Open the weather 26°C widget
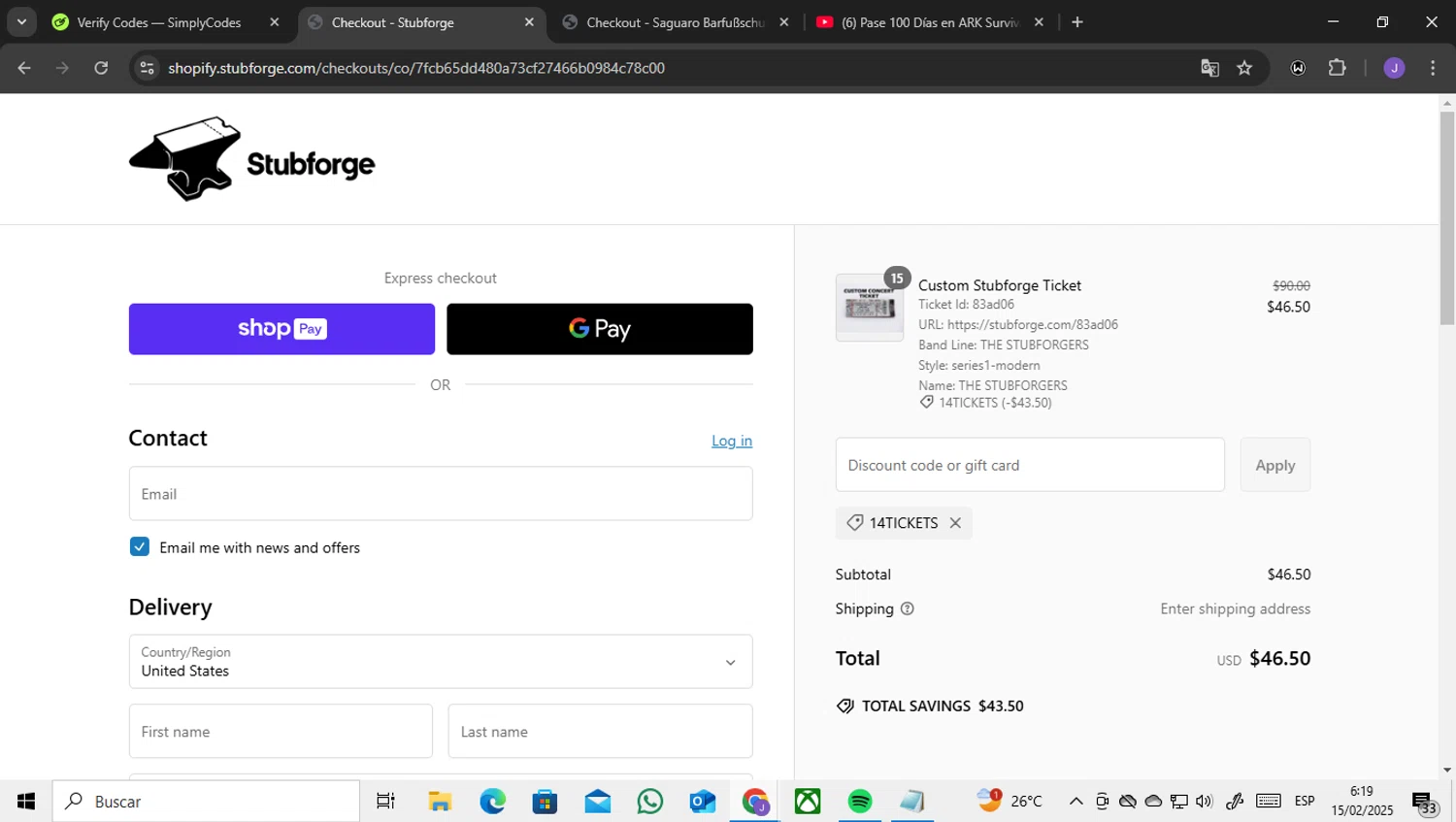Viewport: 1456px width, 822px height. [1010, 801]
